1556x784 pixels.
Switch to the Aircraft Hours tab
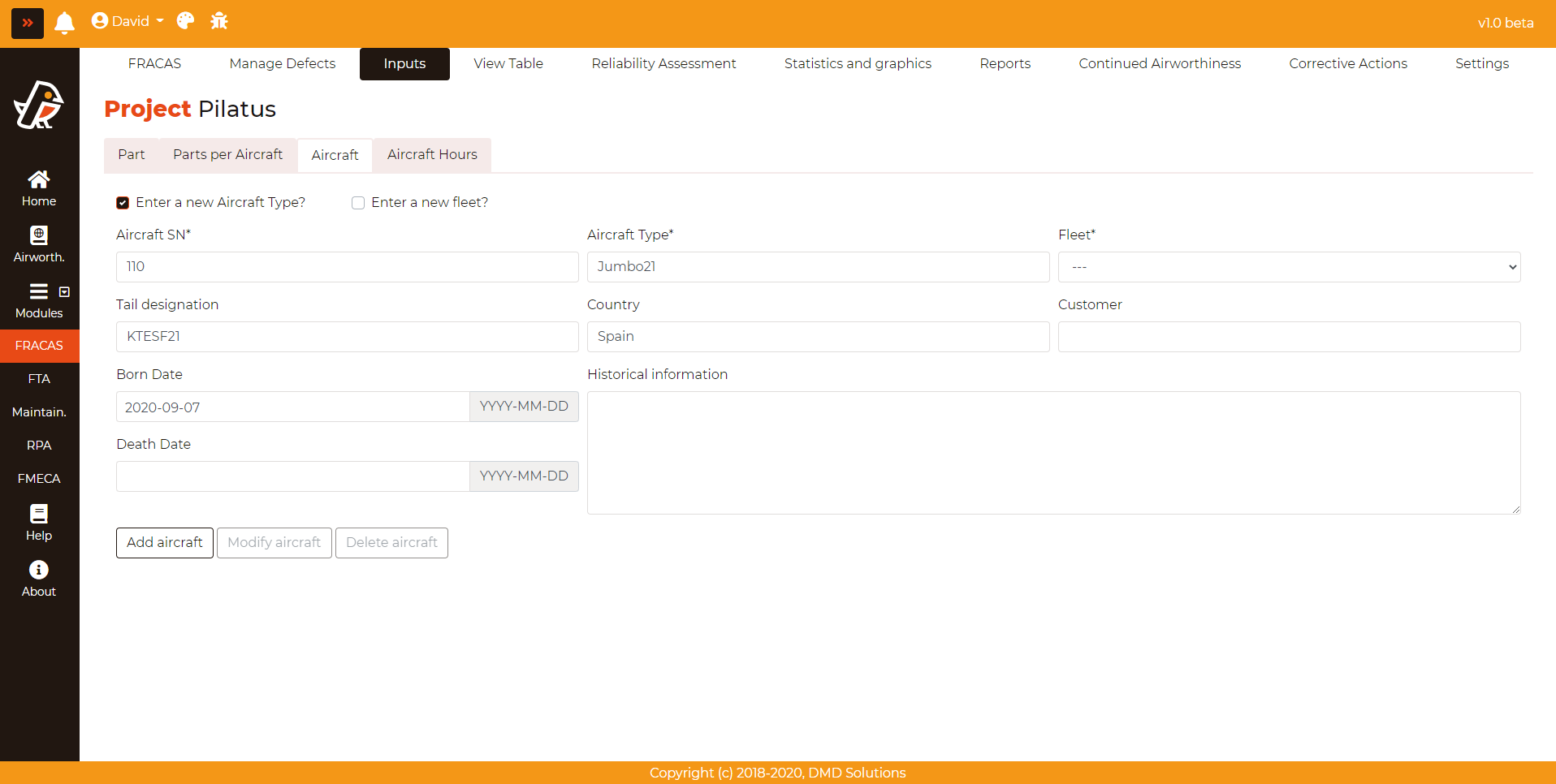click(x=432, y=154)
